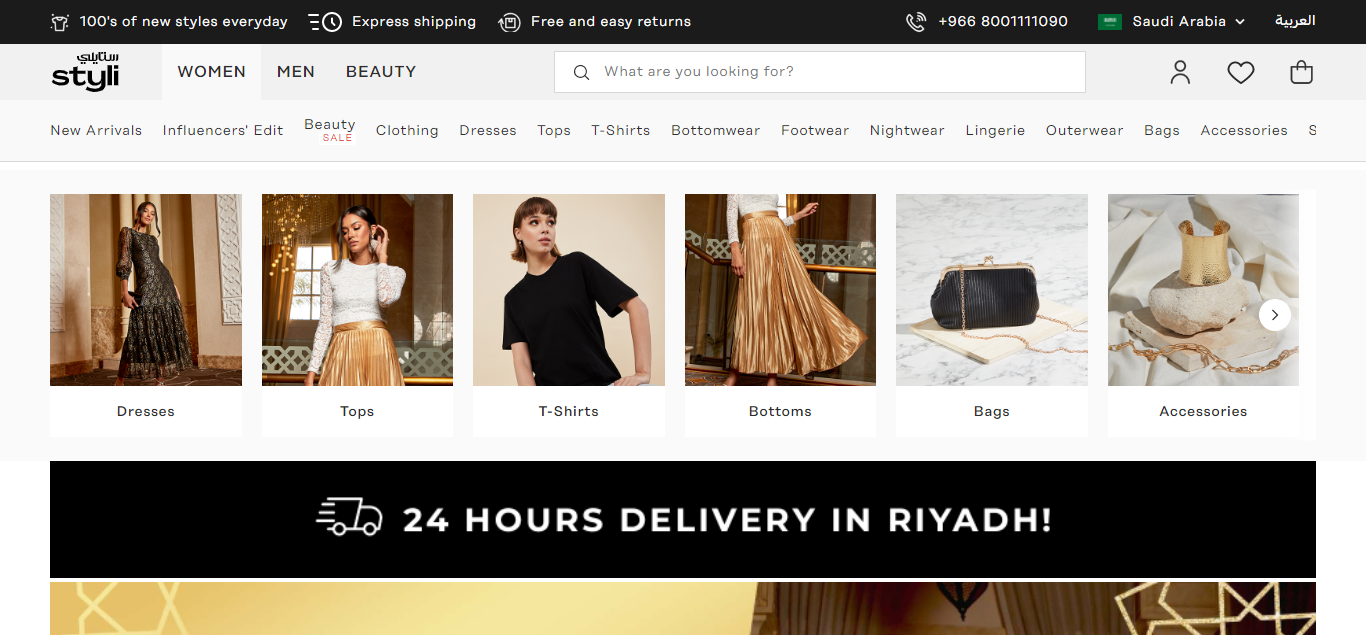Open the wishlist heart icon
Image resolution: width=1366 pixels, height=635 pixels.
tap(1240, 72)
